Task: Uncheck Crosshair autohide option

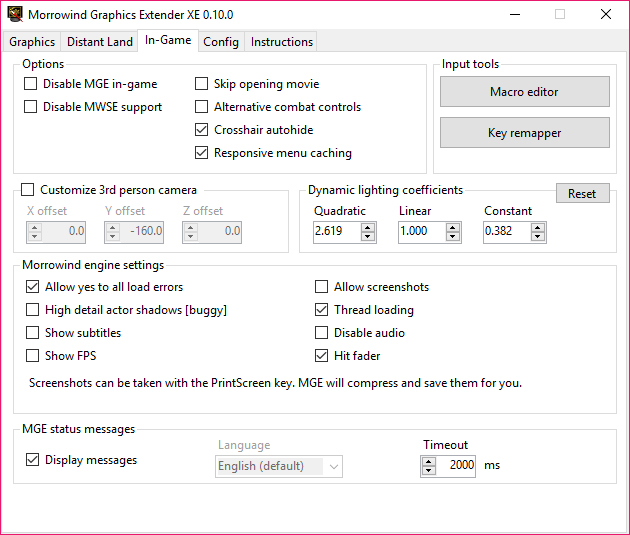Action: point(201,130)
